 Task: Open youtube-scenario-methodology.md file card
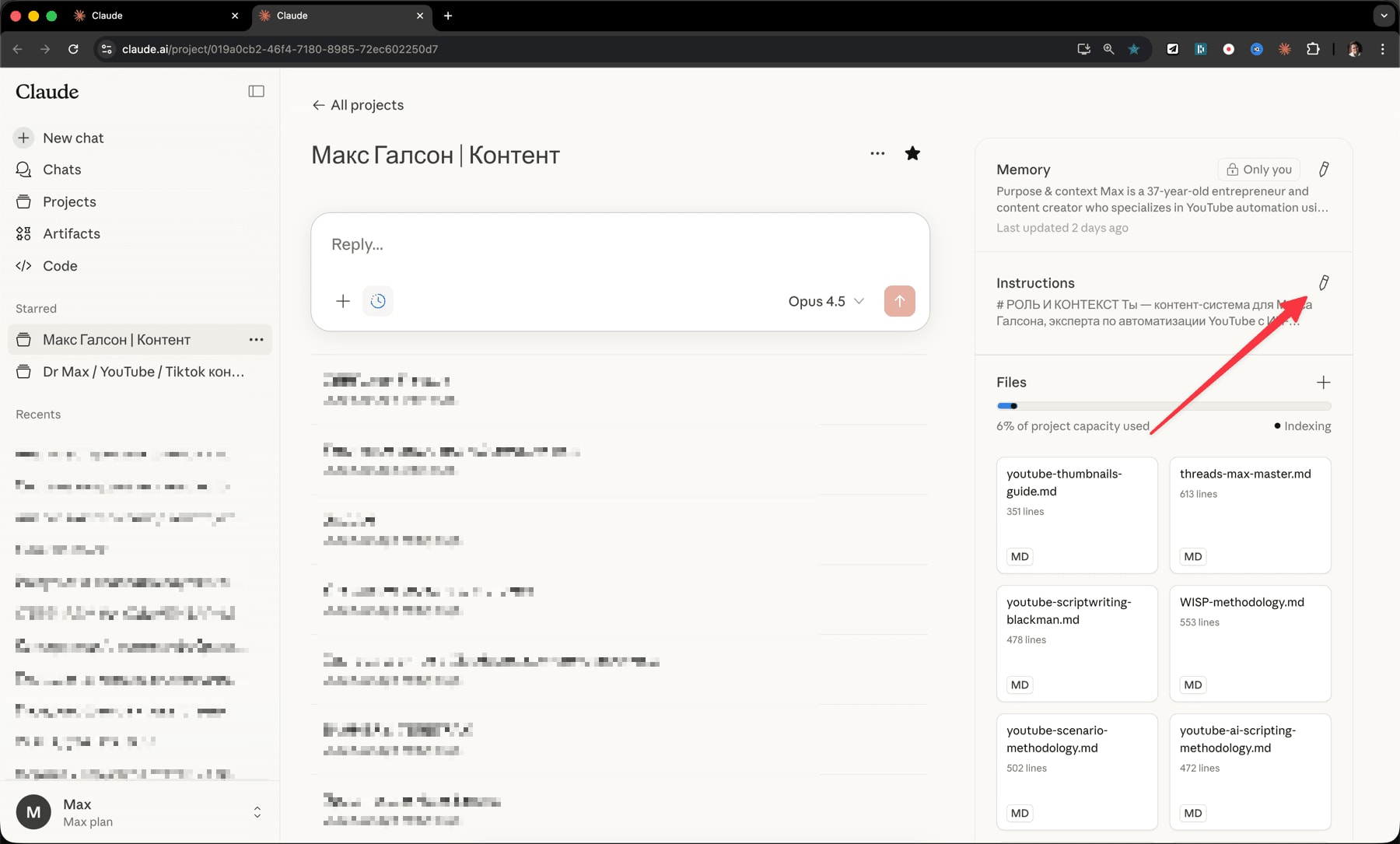pos(1076,772)
